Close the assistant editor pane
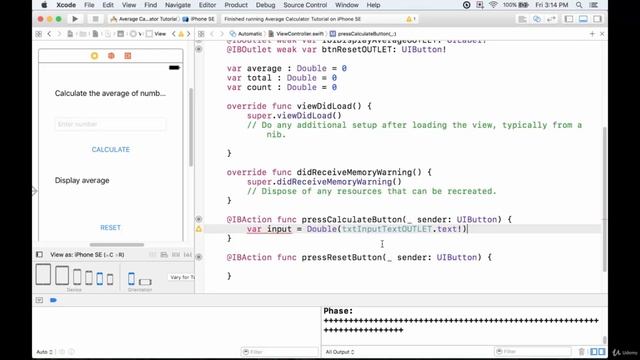Image resolution: width=640 pixels, height=360 pixels. click(602, 34)
